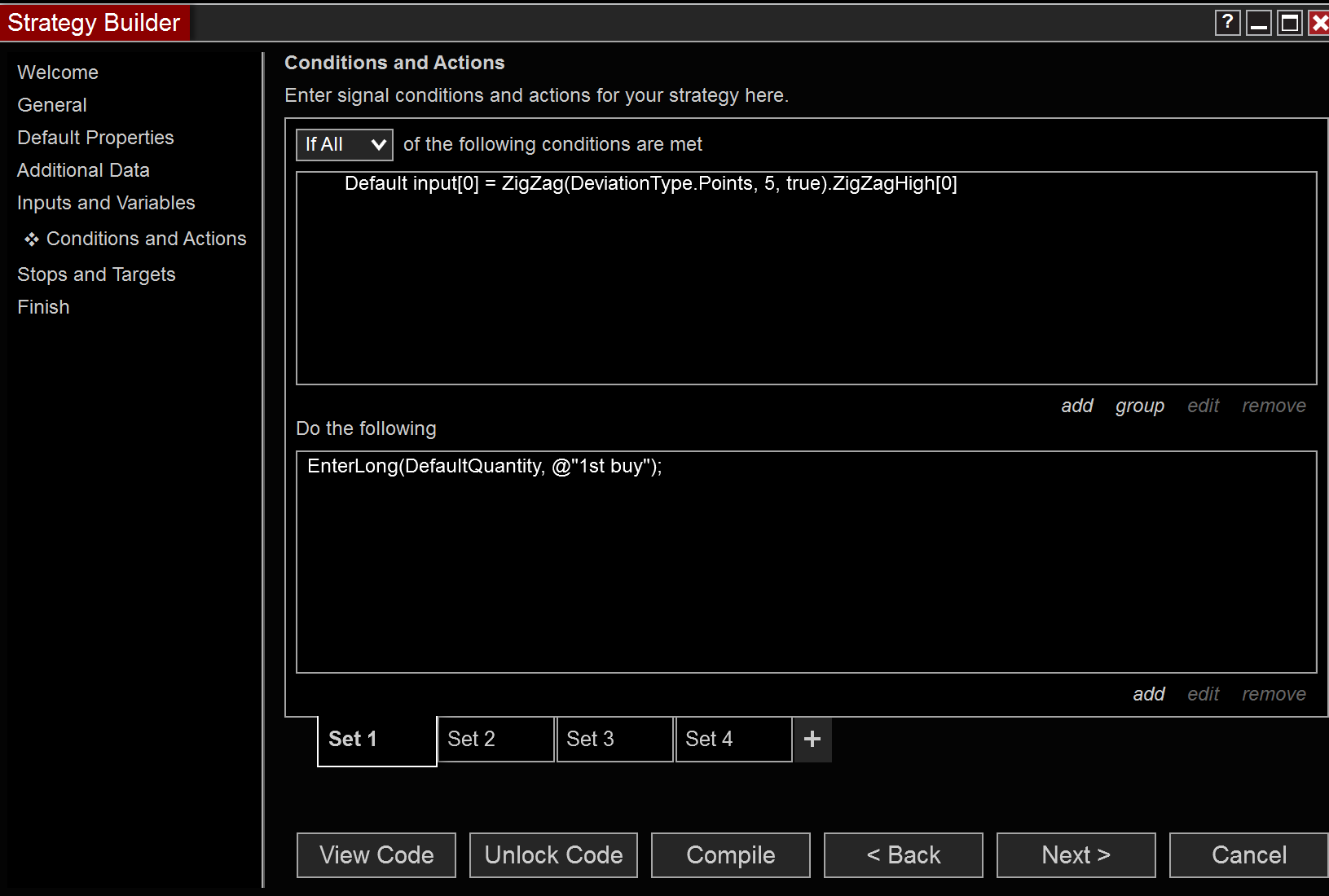
Task: Switch to Set 3 tab
Action: pos(615,739)
